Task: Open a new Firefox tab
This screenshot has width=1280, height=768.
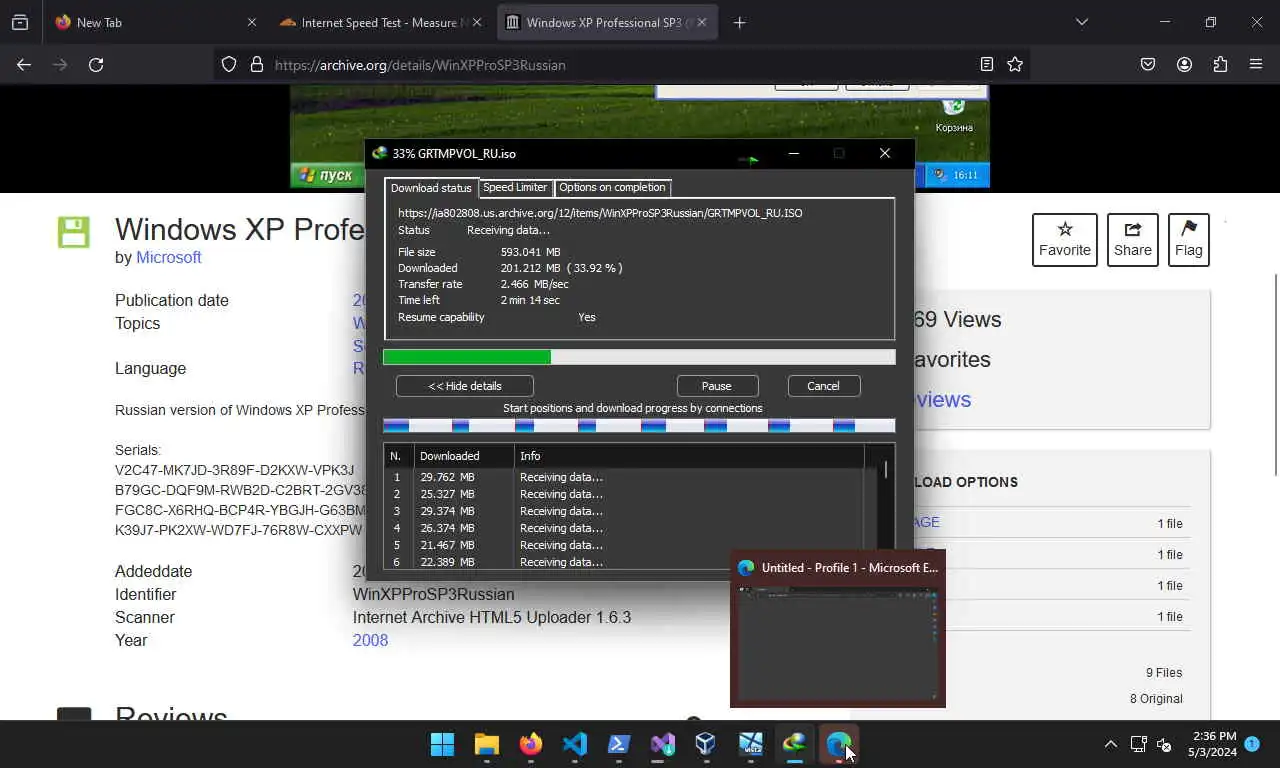Action: 739,22
